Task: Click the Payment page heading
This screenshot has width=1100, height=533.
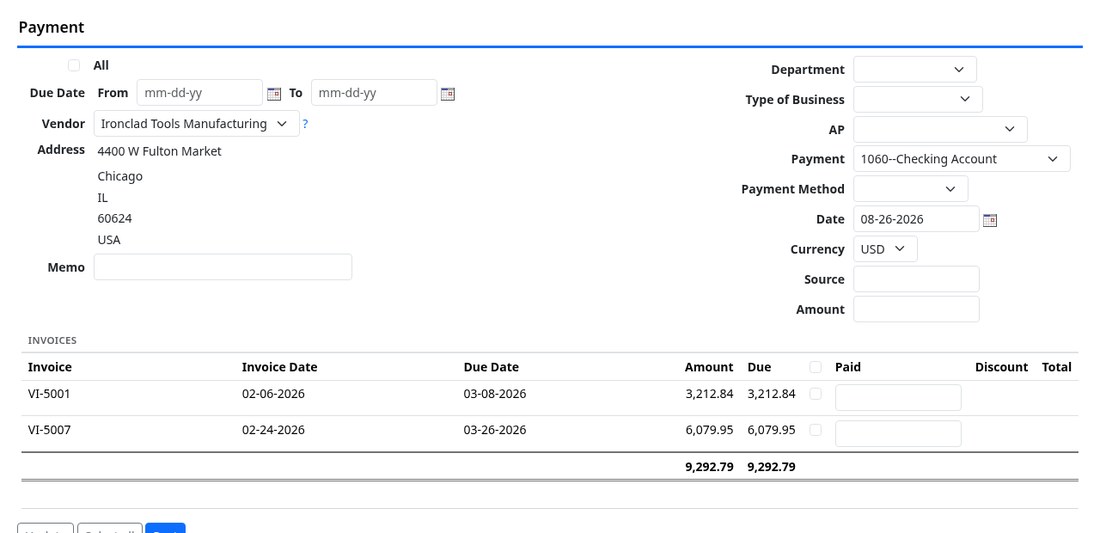Action: pyautogui.click(x=51, y=27)
